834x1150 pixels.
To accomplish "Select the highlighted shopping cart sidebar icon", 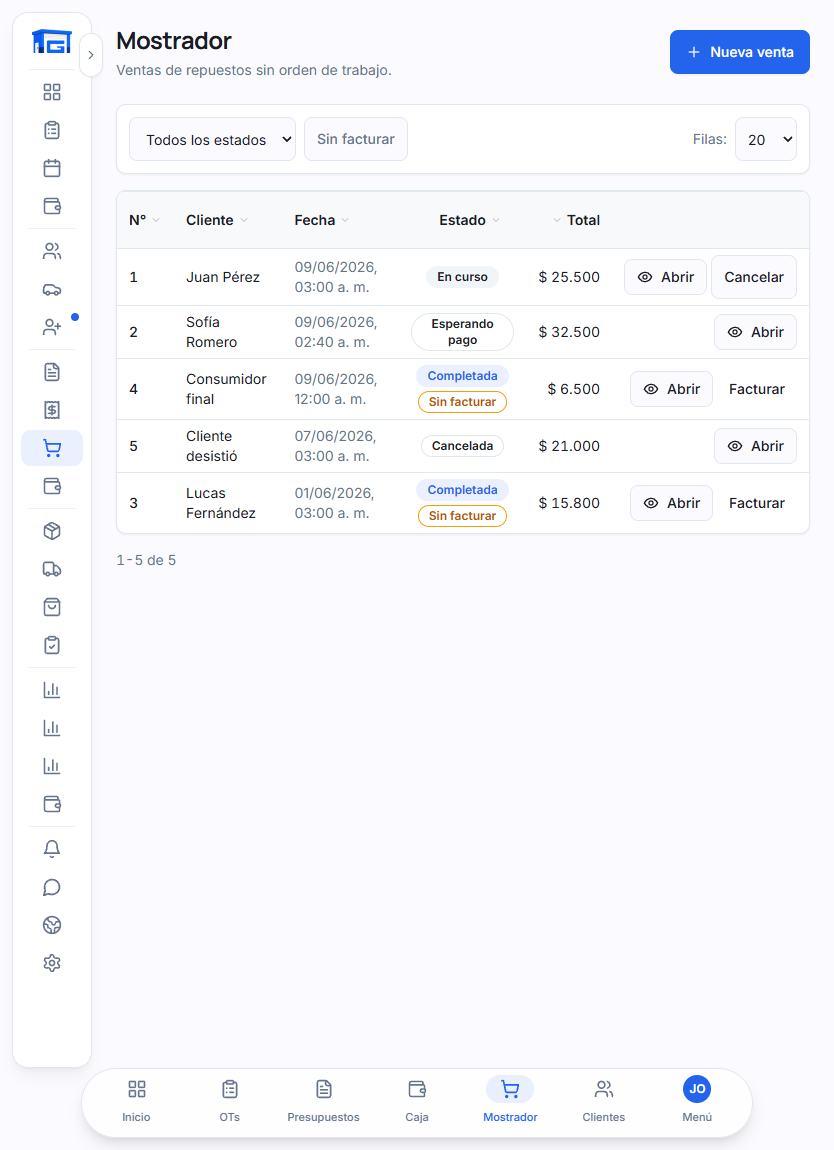I will pos(52,448).
